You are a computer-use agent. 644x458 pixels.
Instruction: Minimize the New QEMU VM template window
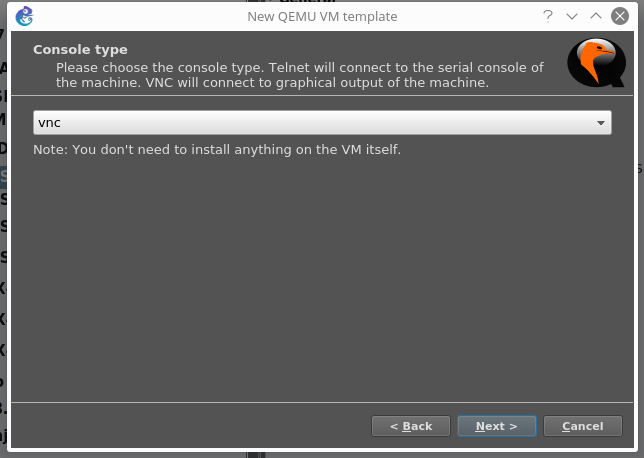572,16
